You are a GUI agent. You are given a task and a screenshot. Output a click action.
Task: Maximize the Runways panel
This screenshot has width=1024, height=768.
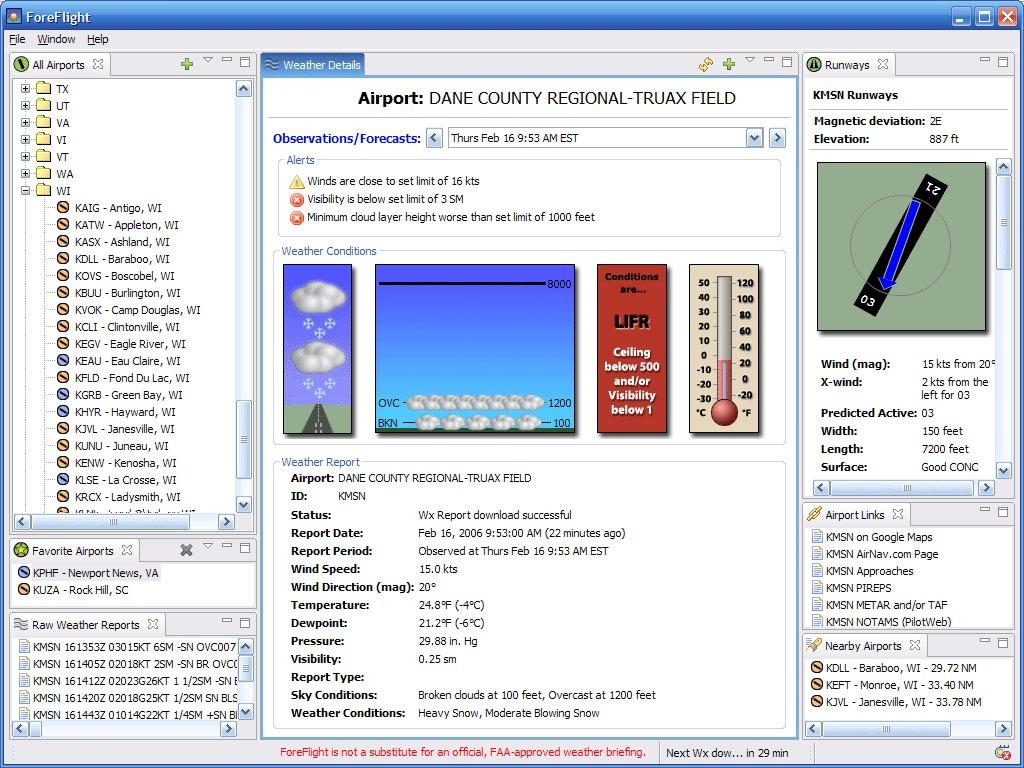coord(1002,62)
